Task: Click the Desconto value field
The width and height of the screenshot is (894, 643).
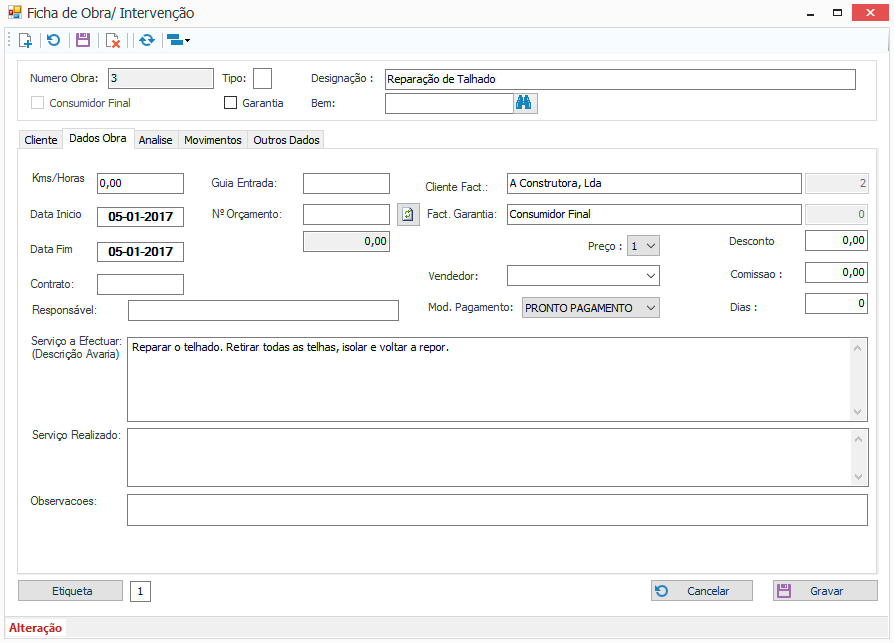Action: 836,241
